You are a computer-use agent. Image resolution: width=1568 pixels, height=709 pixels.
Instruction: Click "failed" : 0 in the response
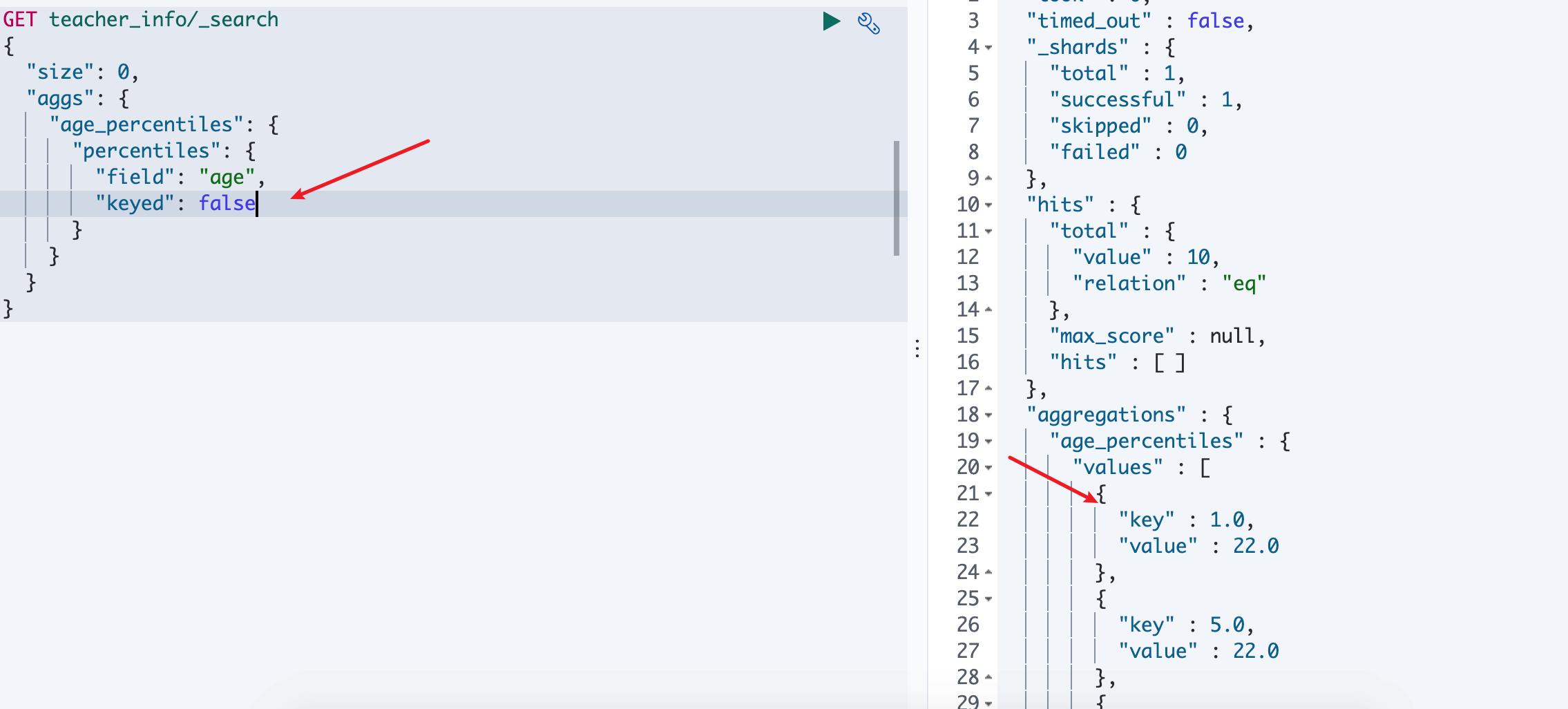1118,152
